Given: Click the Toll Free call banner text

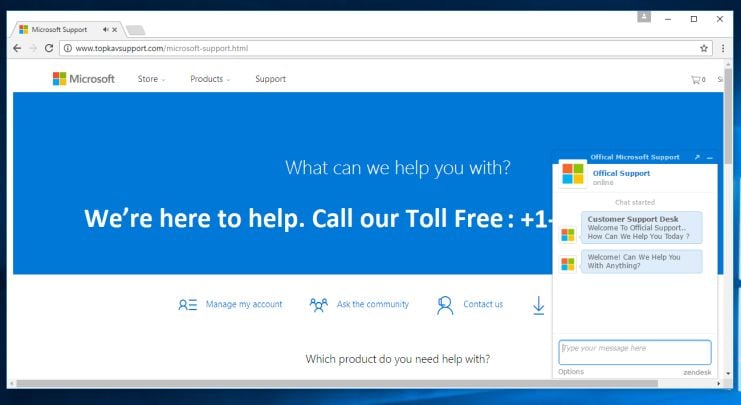Looking at the screenshot, I should coord(319,219).
